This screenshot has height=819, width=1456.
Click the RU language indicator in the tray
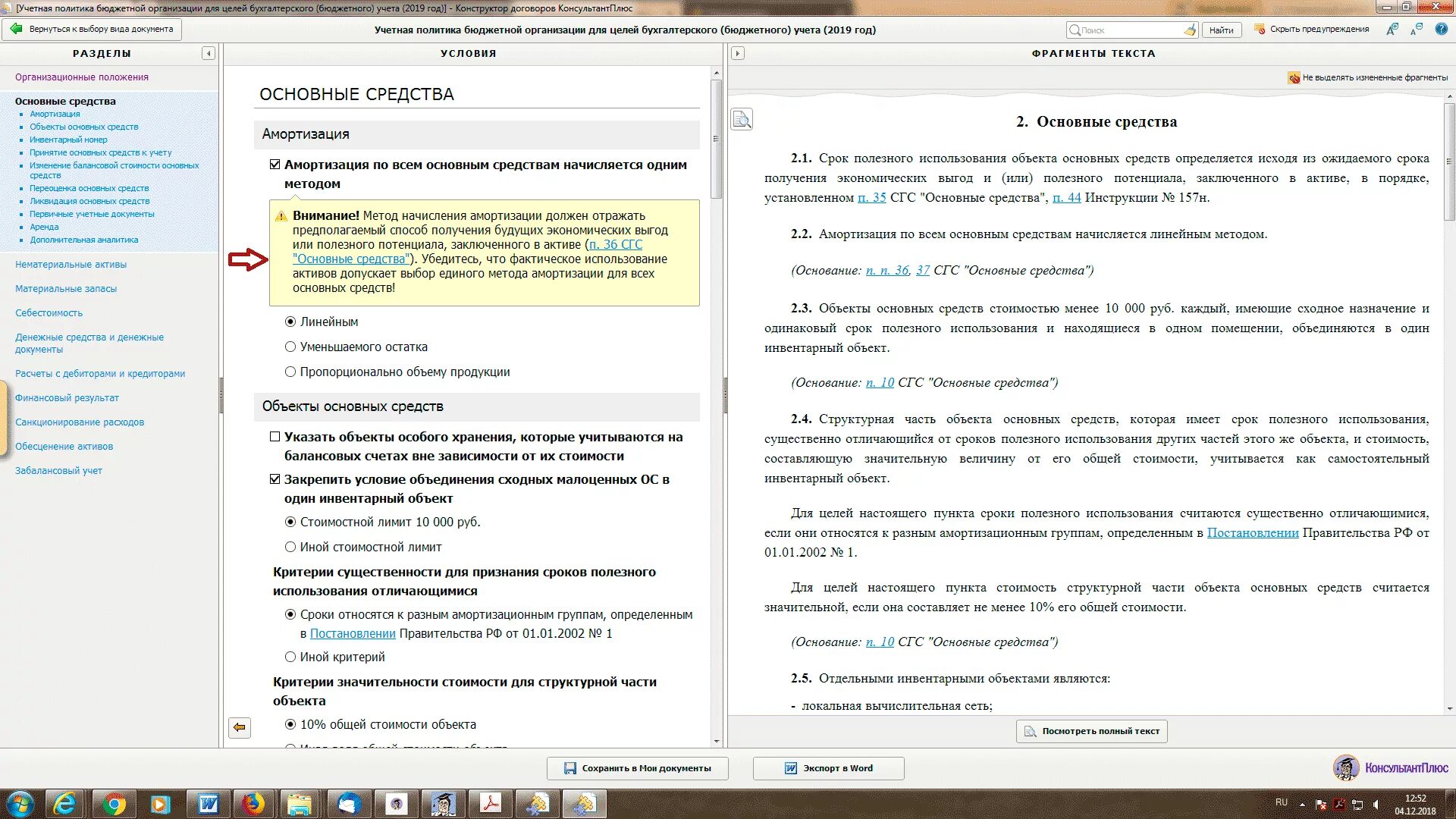tap(1282, 802)
